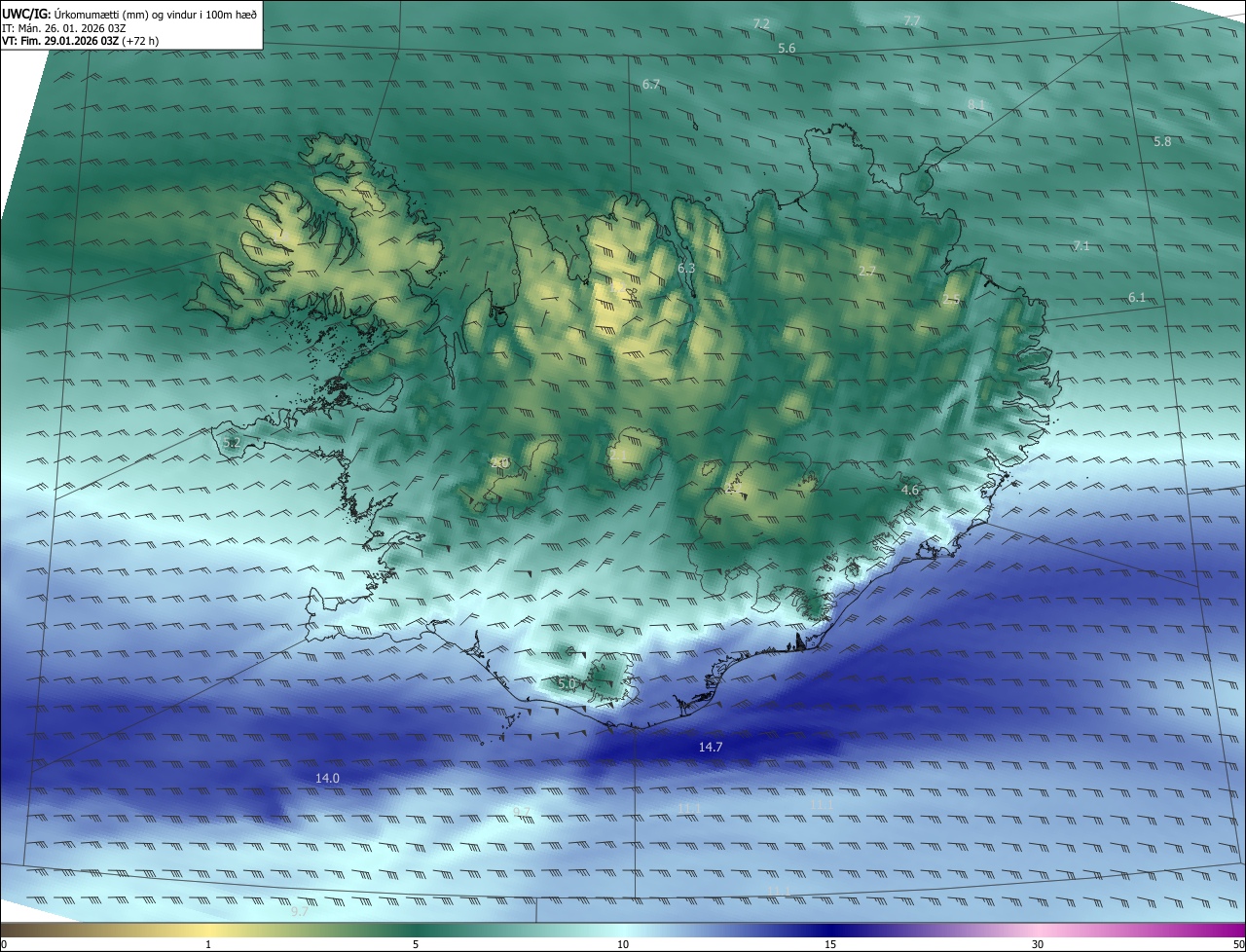Click the 30 tick on the colour scale

pyautogui.click(x=1038, y=944)
